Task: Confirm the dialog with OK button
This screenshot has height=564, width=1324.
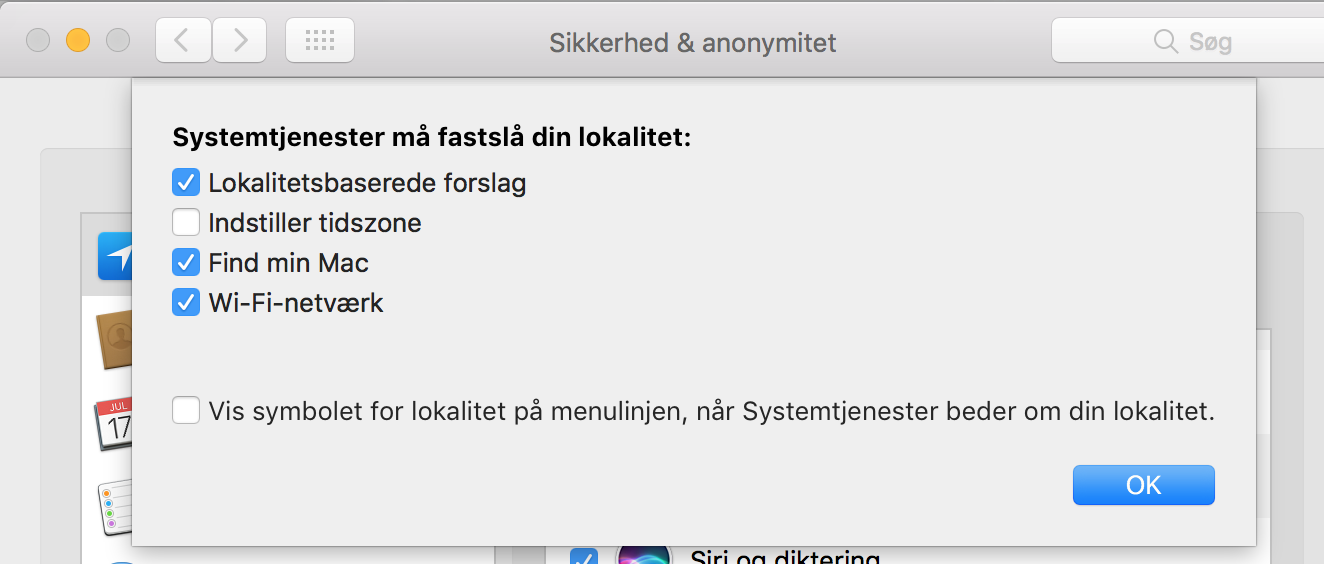Action: (x=1143, y=485)
